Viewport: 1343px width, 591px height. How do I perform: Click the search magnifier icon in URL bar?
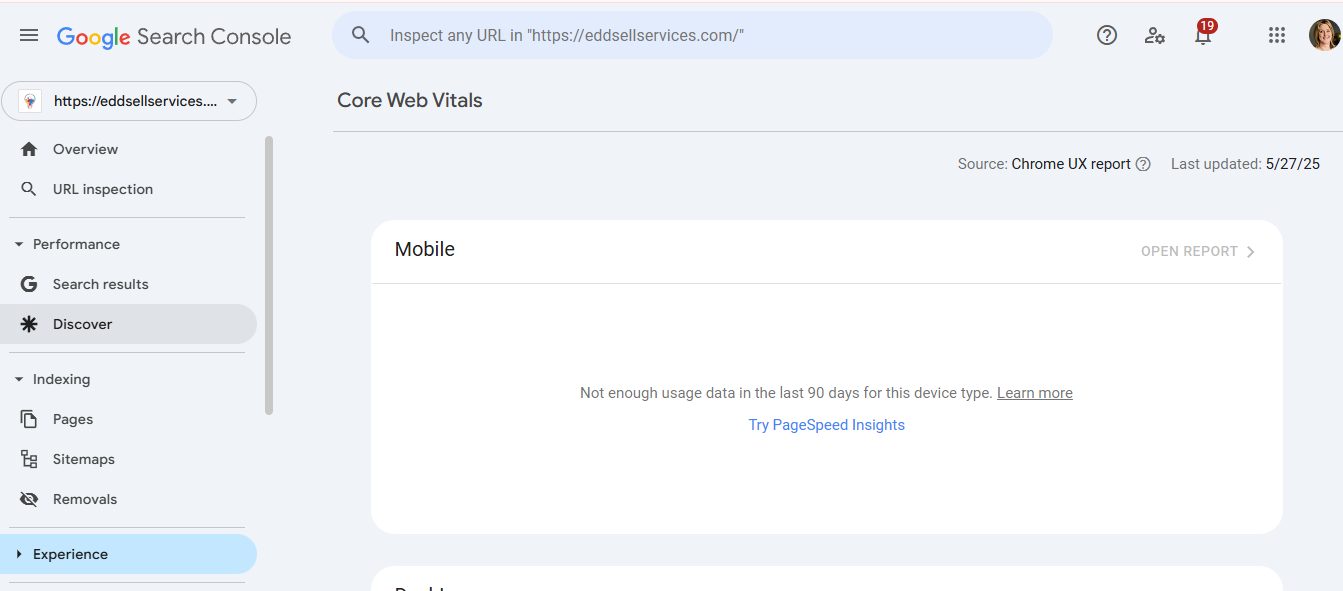tap(361, 36)
